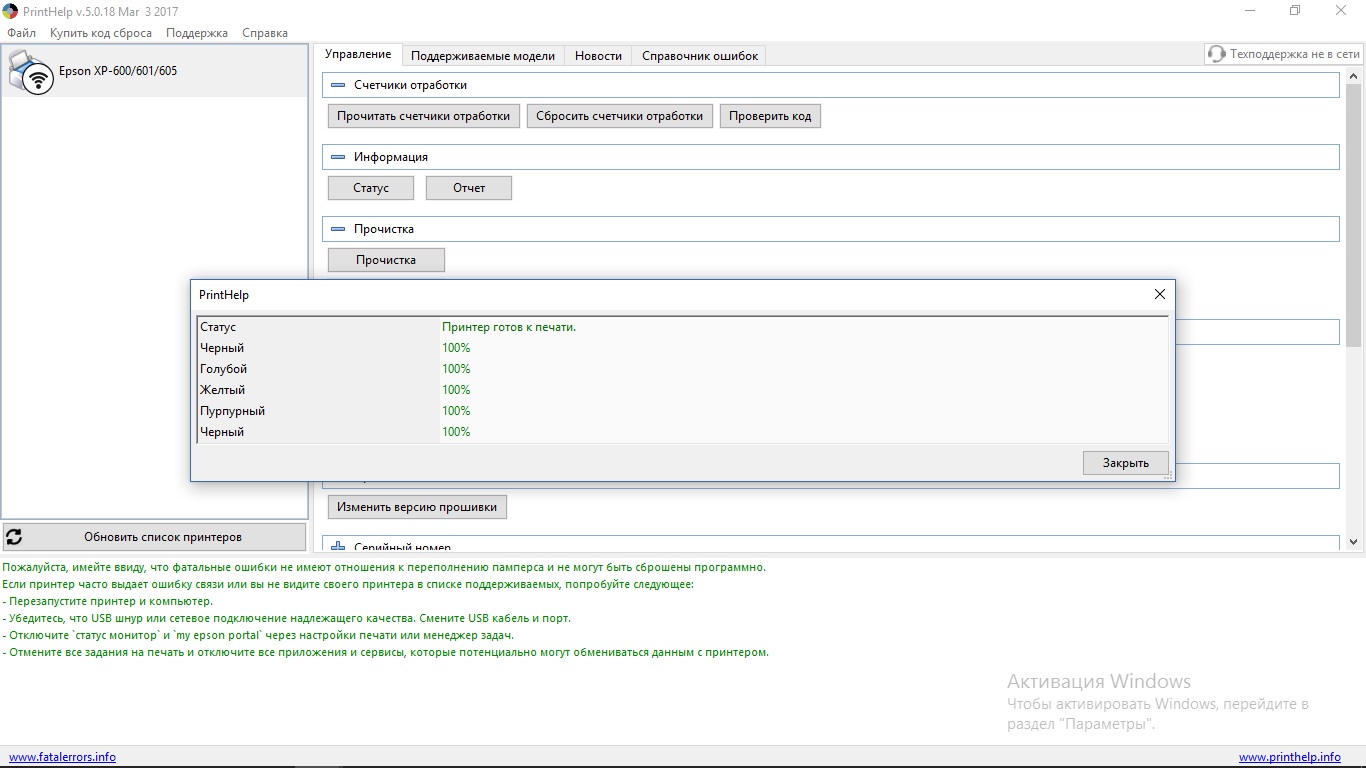The width and height of the screenshot is (1366, 768).
Task: Click the Отчет button
Action: tap(469, 188)
